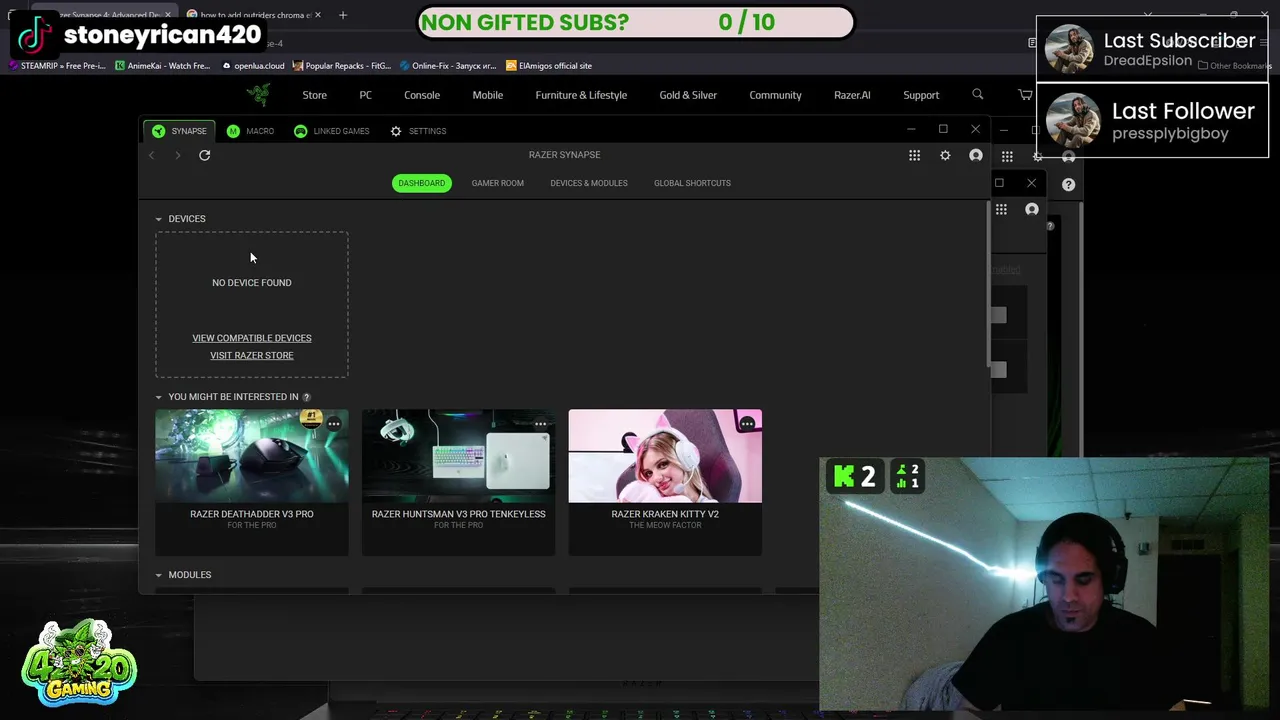Click help icon beside You Might Be Interested In
The height and width of the screenshot is (720, 1280).
coord(306,397)
